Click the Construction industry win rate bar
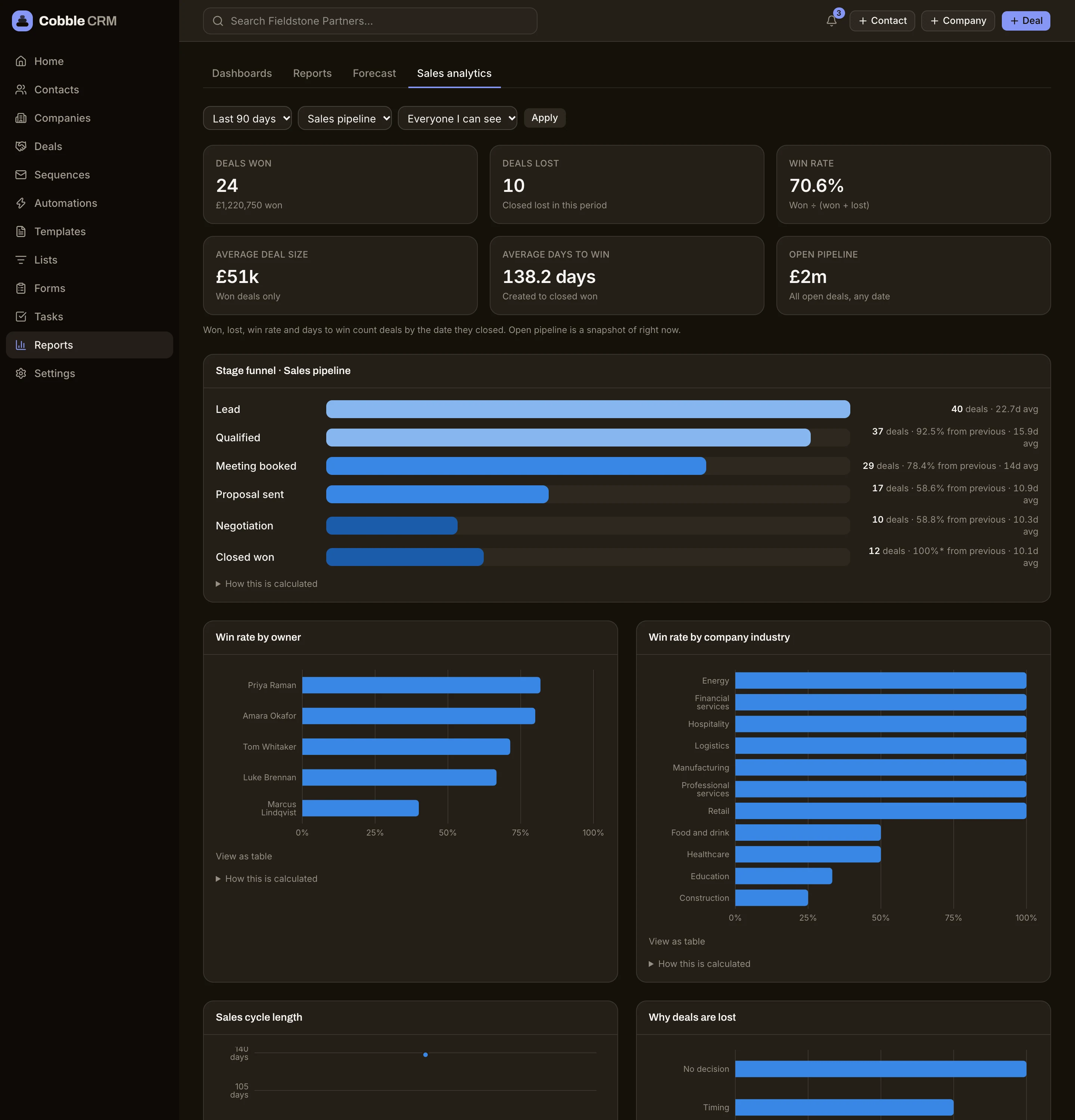 772,898
